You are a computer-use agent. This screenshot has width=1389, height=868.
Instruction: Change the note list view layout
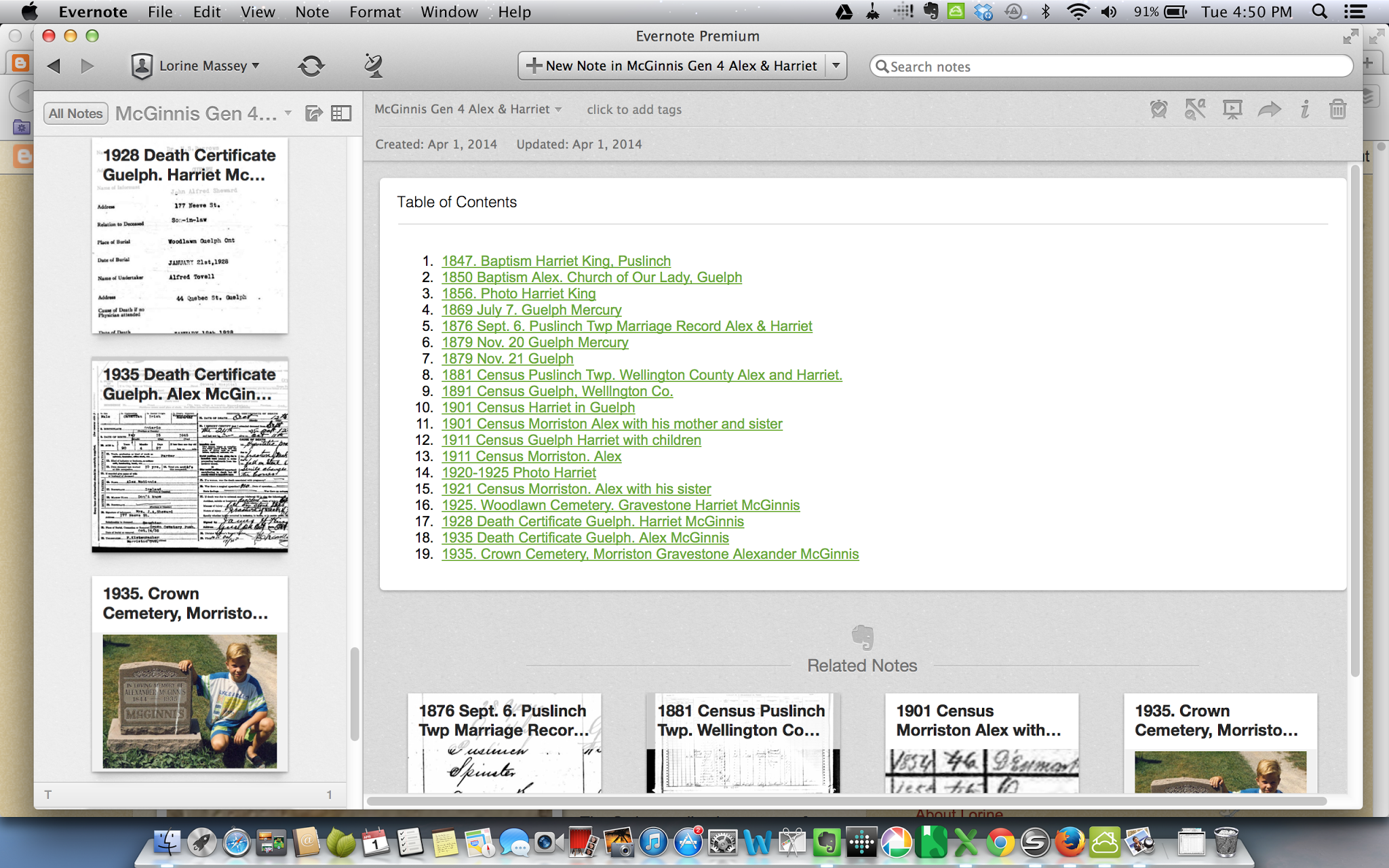(341, 113)
